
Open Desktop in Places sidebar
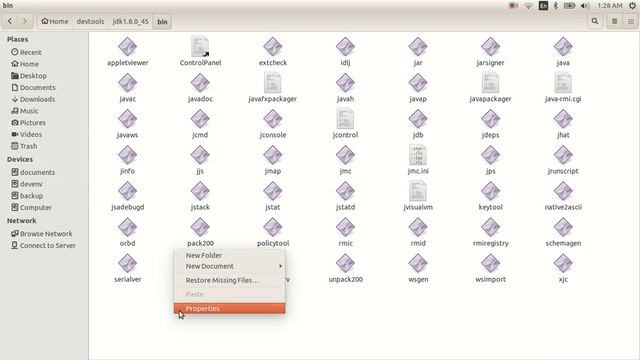(x=29, y=76)
